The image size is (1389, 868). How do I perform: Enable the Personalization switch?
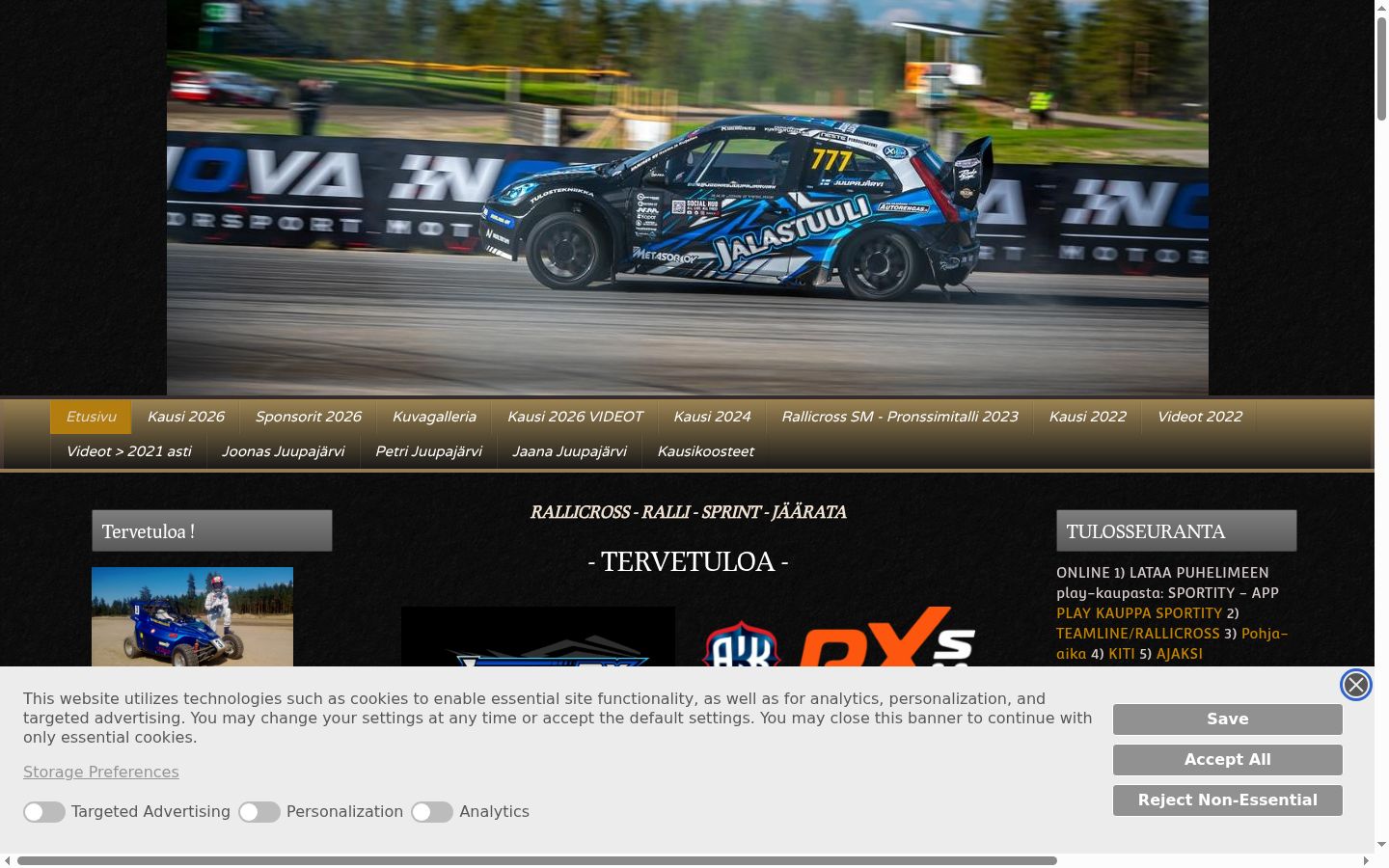pos(259,812)
